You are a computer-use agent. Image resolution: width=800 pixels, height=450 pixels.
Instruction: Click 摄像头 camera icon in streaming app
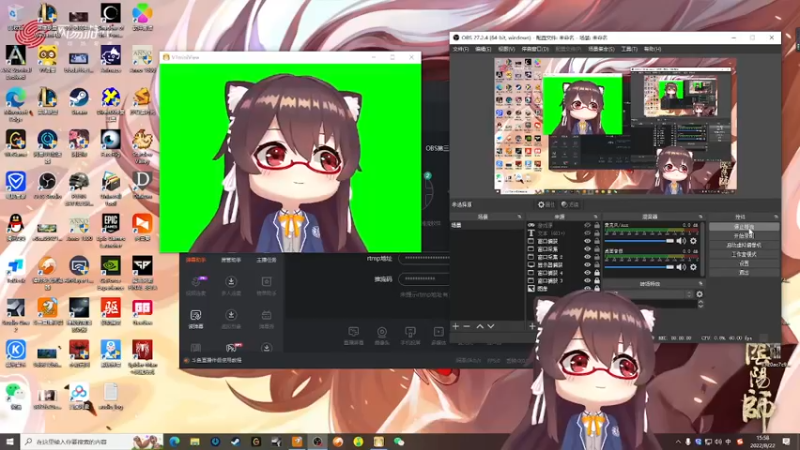coord(382,336)
